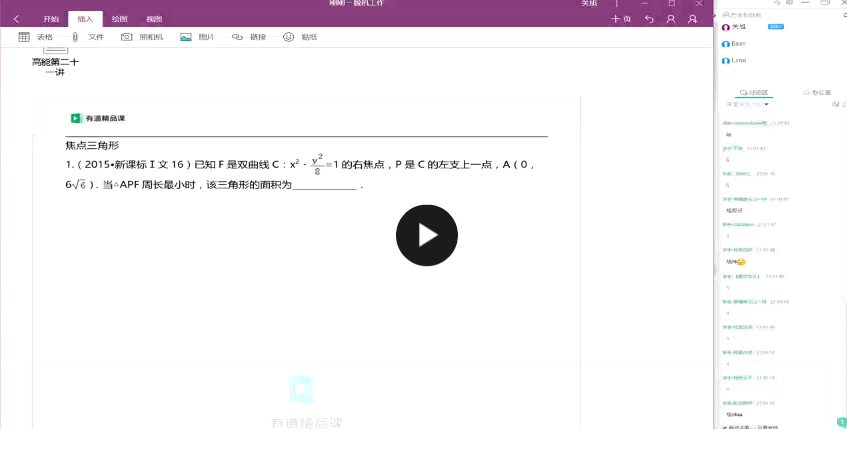The height and width of the screenshot is (452, 847).
Task: Switch to the tab beside 讨论区
Action: coord(817,92)
